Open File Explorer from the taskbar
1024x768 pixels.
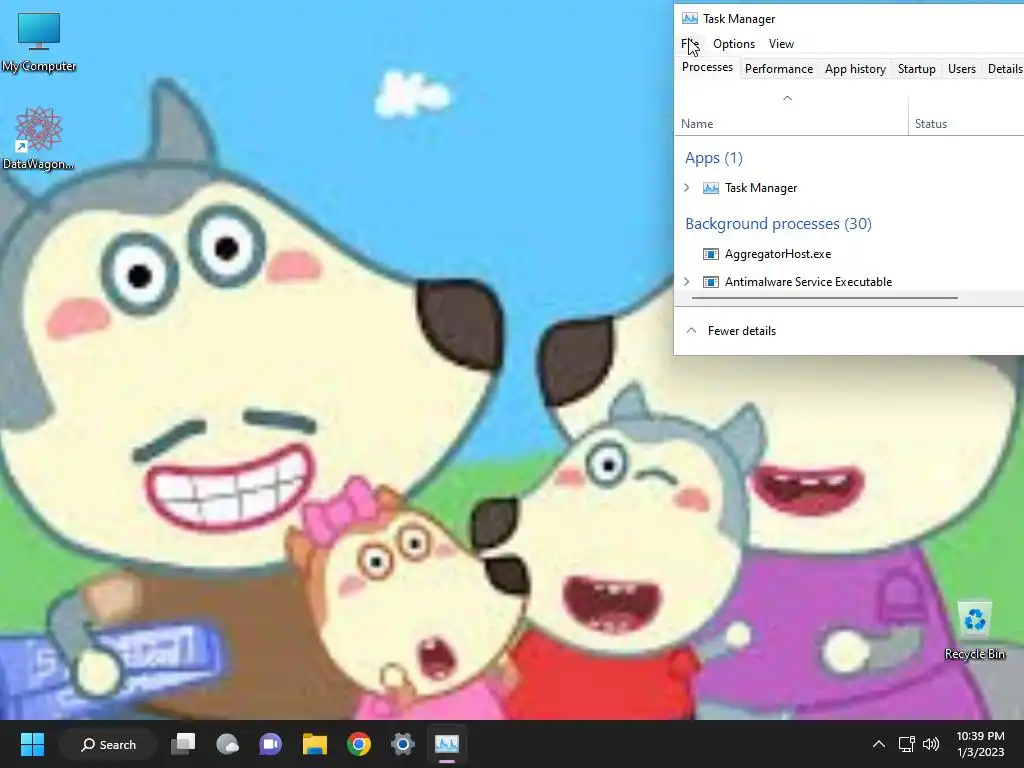(x=314, y=744)
